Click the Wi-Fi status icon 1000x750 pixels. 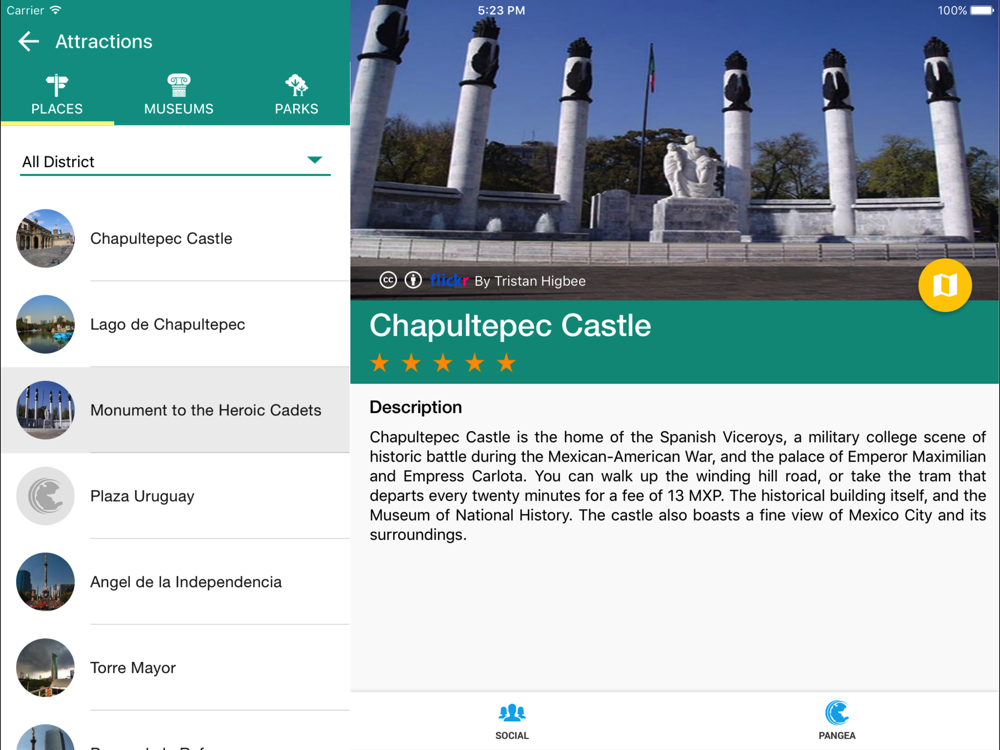tap(55, 10)
